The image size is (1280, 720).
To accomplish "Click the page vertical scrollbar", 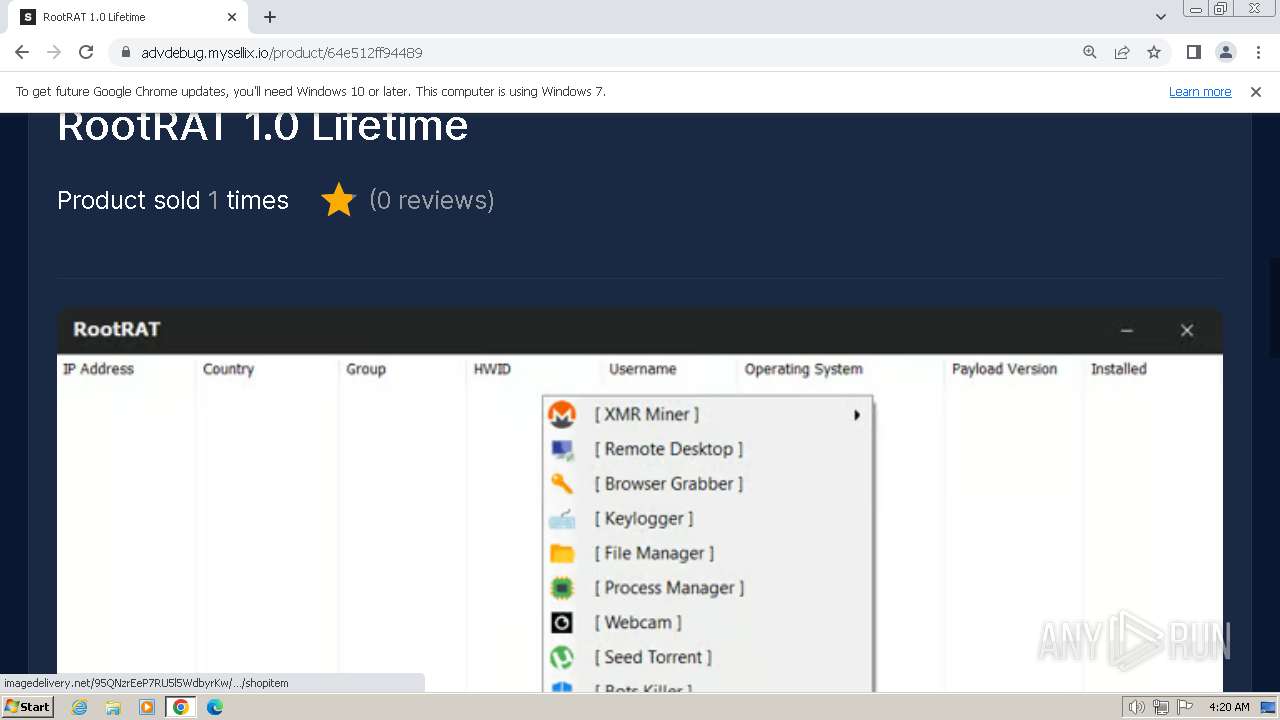I will [1274, 307].
